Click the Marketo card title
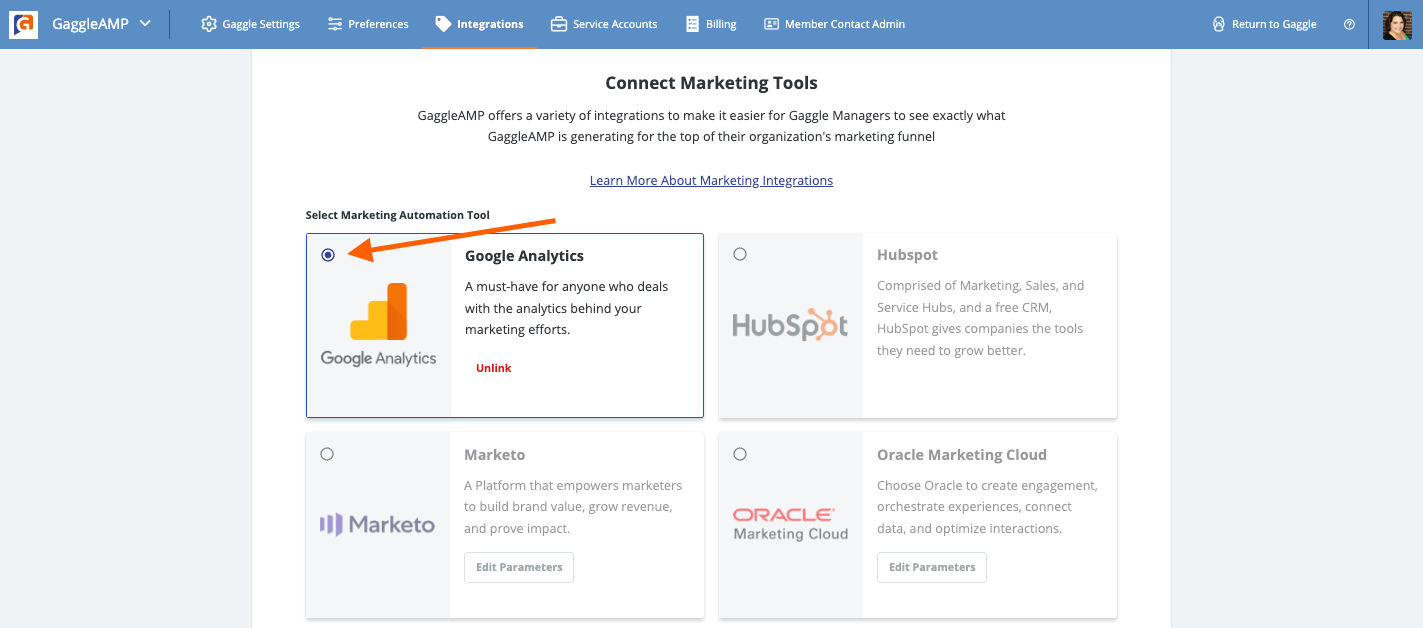This screenshot has width=1423, height=628. [x=494, y=455]
